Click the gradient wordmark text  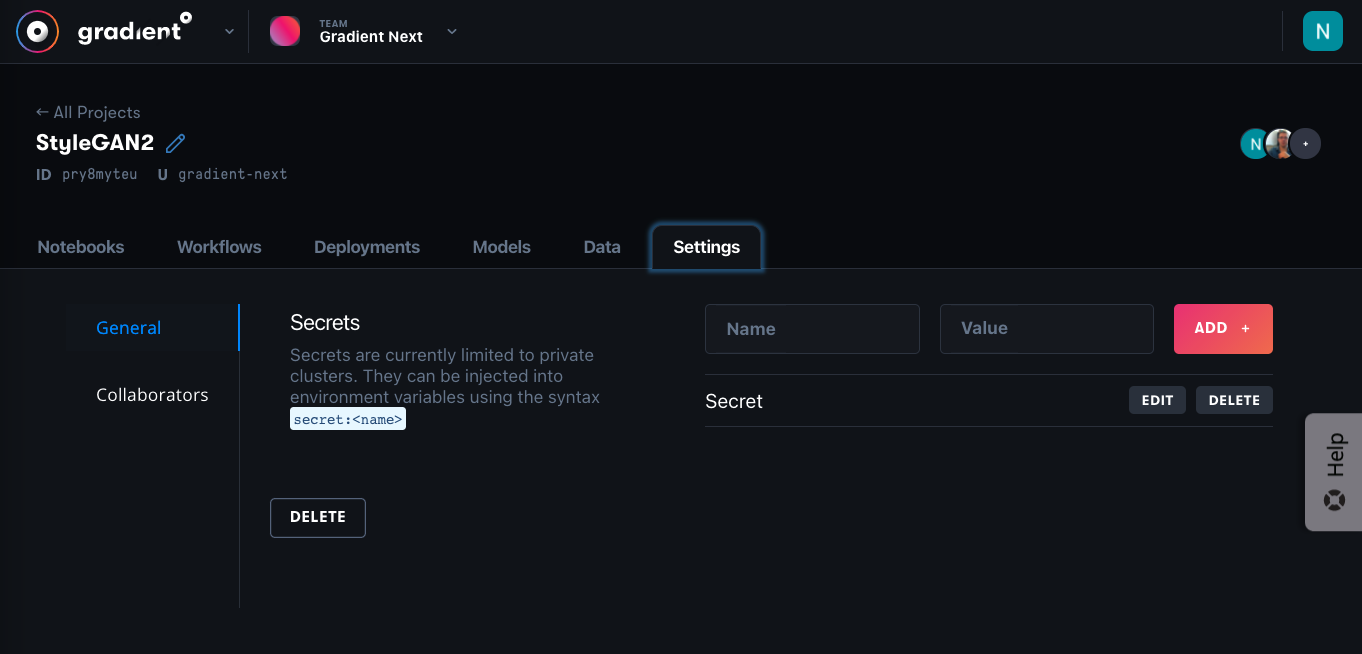click(135, 31)
